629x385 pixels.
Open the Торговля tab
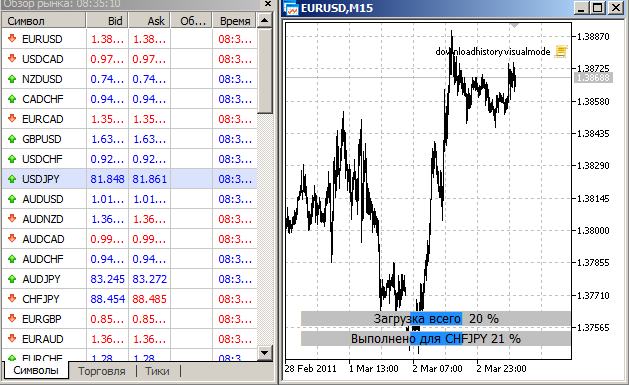pos(101,371)
